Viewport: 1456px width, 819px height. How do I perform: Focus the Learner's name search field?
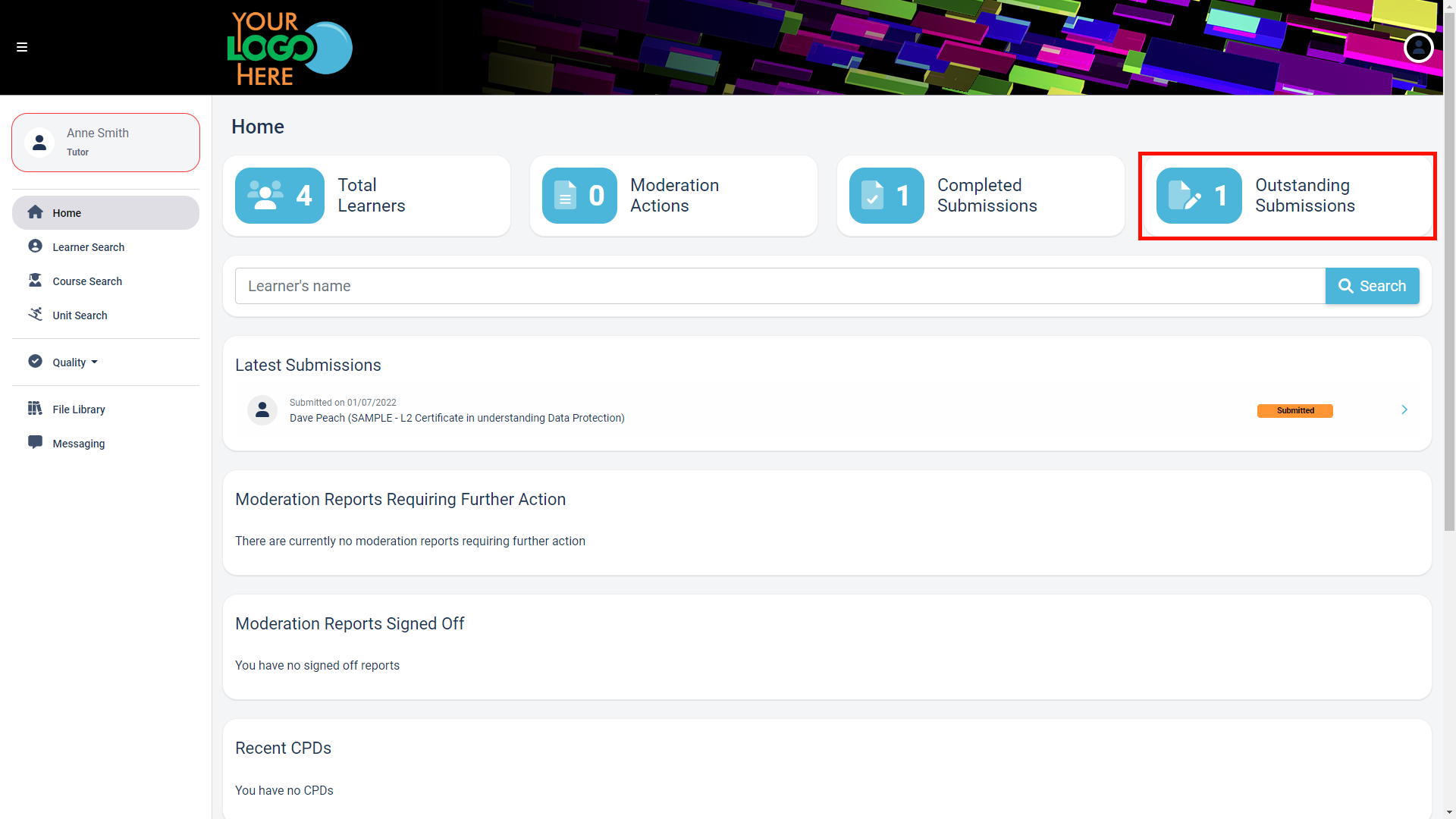tap(780, 286)
